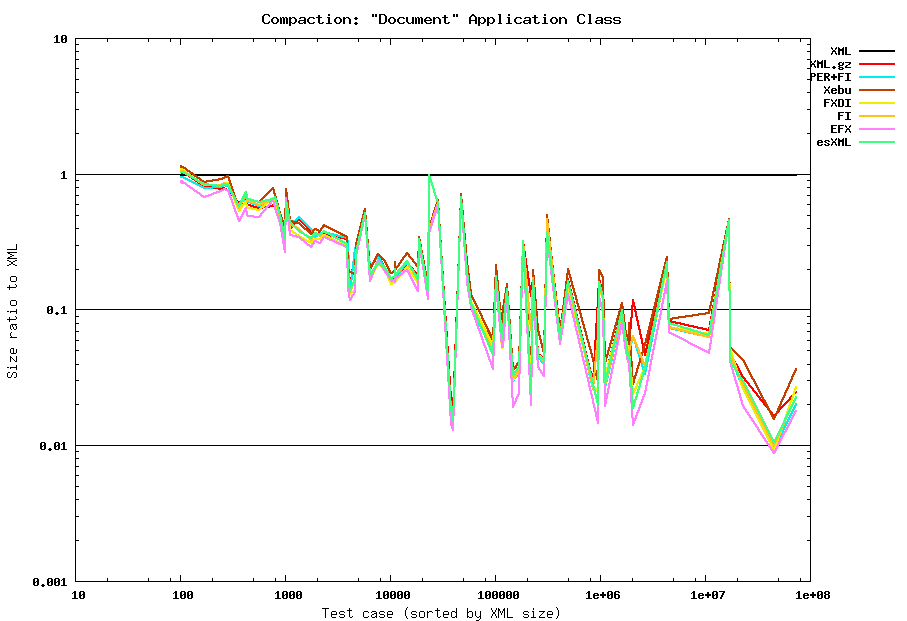Click the esXML legend label

(x=833, y=142)
